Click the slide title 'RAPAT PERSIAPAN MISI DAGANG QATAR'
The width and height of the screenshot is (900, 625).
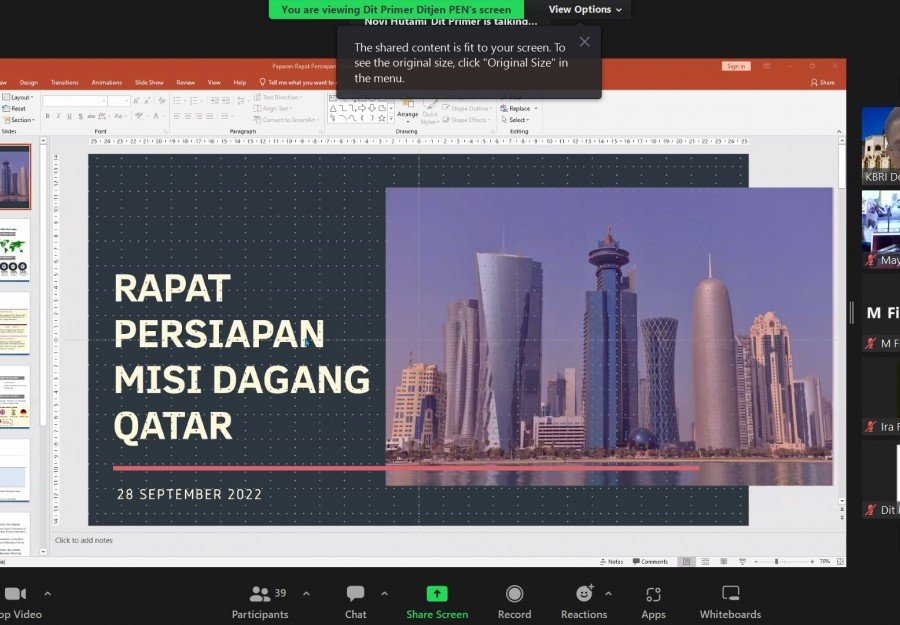click(x=242, y=357)
